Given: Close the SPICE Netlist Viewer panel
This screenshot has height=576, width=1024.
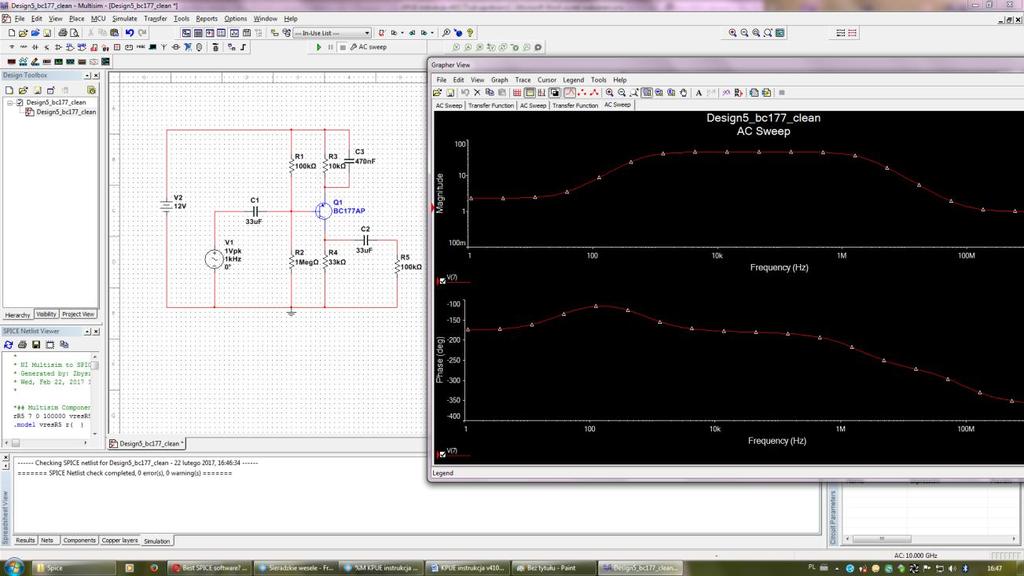Looking at the screenshot, I should pyautogui.click(x=96, y=332).
